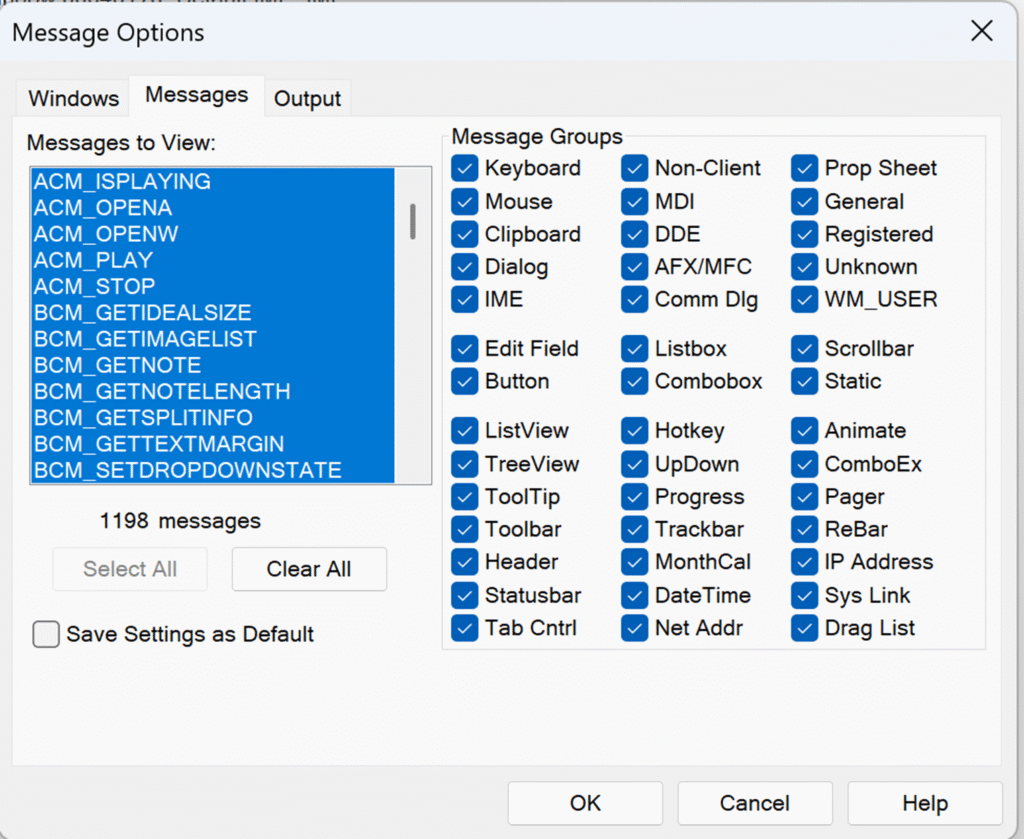
Task: Open Help for Message Options
Action: pyautogui.click(x=924, y=803)
